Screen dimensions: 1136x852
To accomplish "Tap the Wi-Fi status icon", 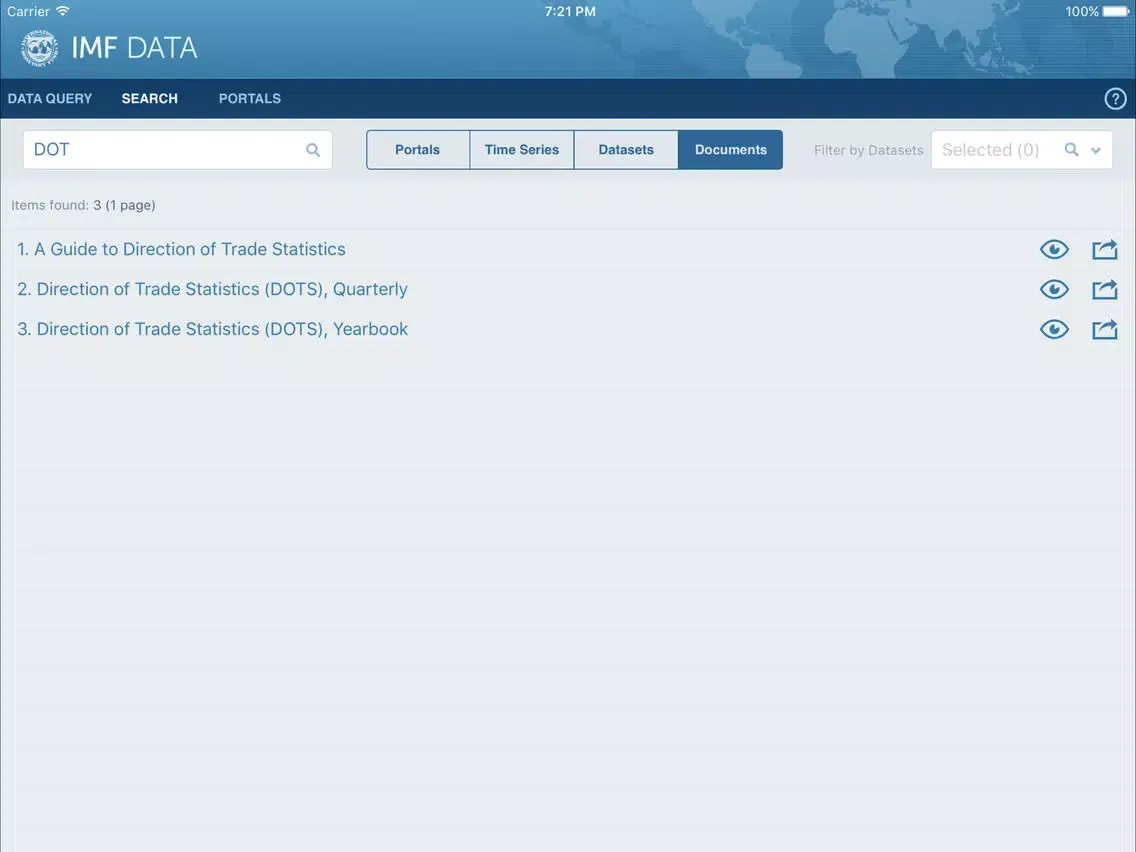I will coord(63,11).
